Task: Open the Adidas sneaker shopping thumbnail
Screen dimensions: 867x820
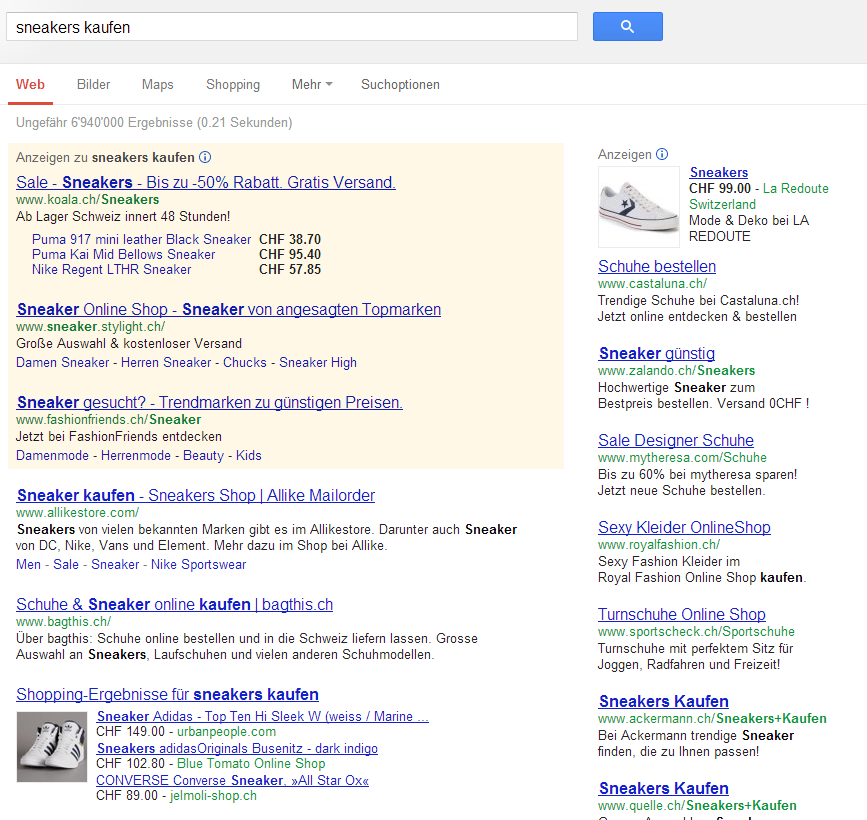Action: pyautogui.click(x=52, y=747)
